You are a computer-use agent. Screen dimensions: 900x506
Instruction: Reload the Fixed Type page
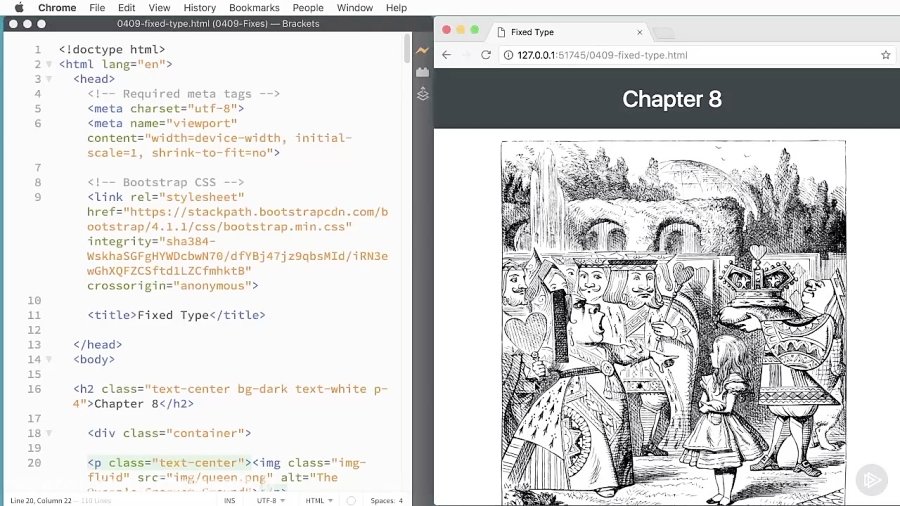click(486, 55)
